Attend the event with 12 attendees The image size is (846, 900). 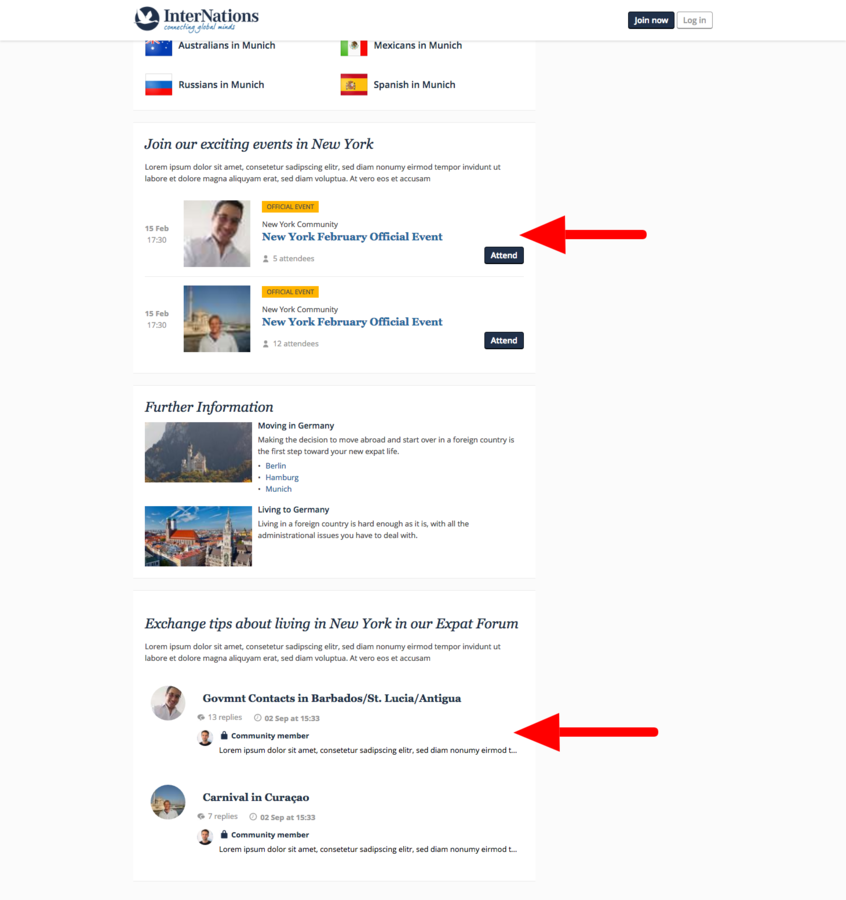503,340
